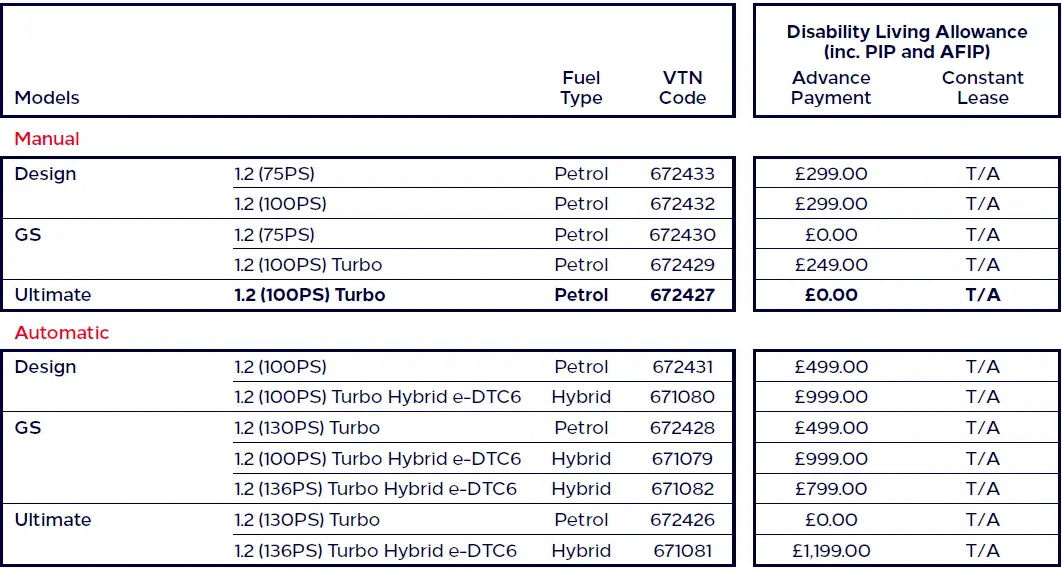Click VTN code 671079
1062x570 pixels.
(x=683, y=459)
